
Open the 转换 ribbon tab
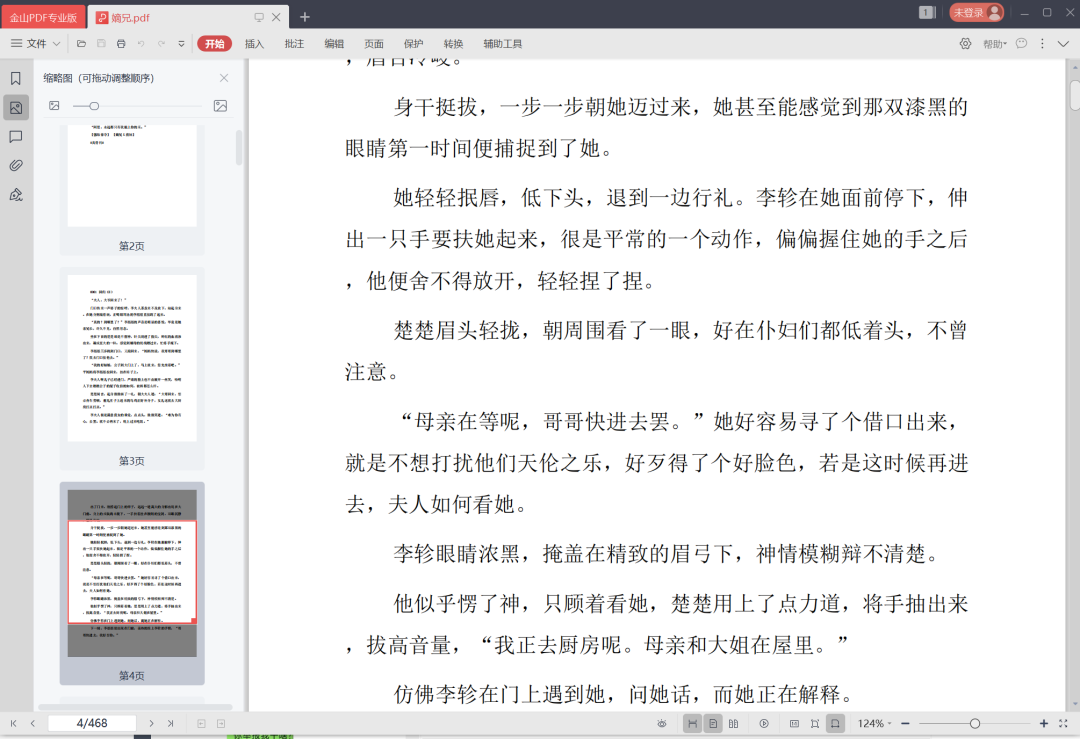tap(453, 44)
